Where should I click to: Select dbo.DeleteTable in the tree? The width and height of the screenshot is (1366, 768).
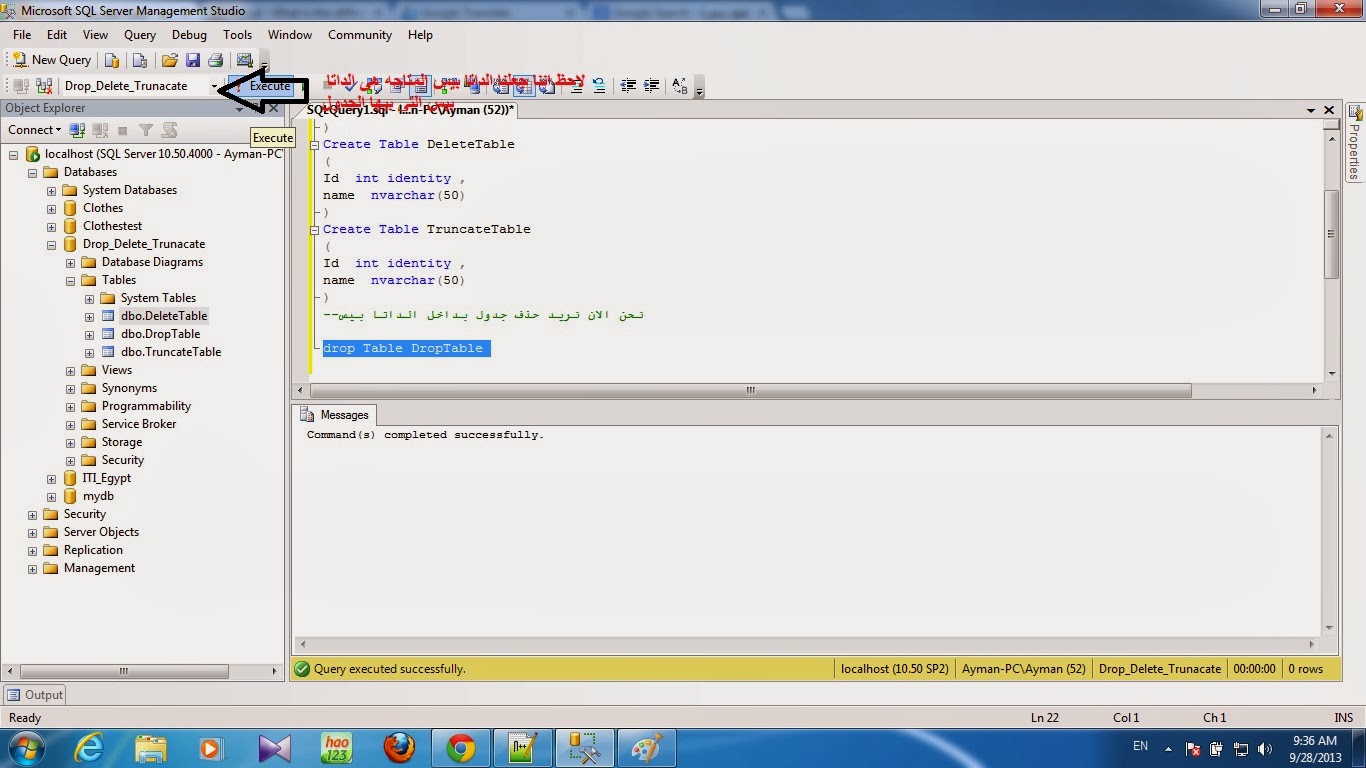coord(164,316)
